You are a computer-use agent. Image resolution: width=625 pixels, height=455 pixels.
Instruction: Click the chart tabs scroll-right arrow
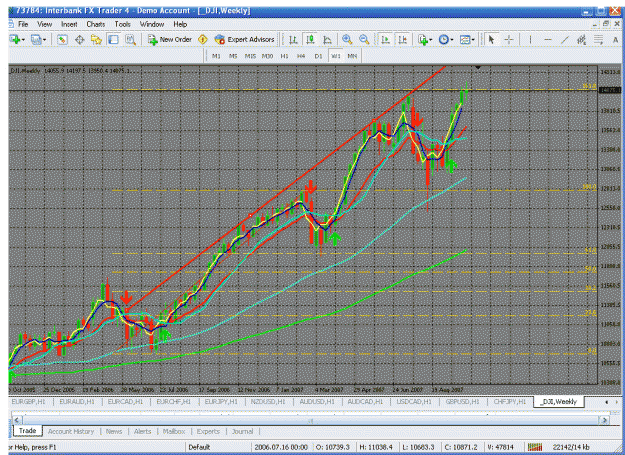(x=617, y=402)
